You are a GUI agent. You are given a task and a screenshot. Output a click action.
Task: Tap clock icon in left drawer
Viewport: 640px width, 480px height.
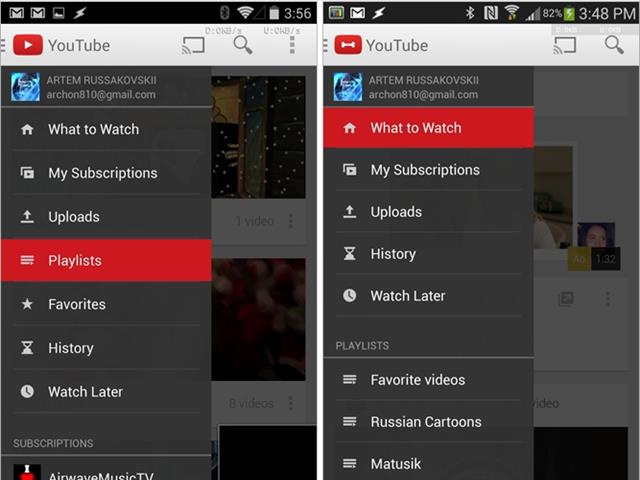(27, 391)
